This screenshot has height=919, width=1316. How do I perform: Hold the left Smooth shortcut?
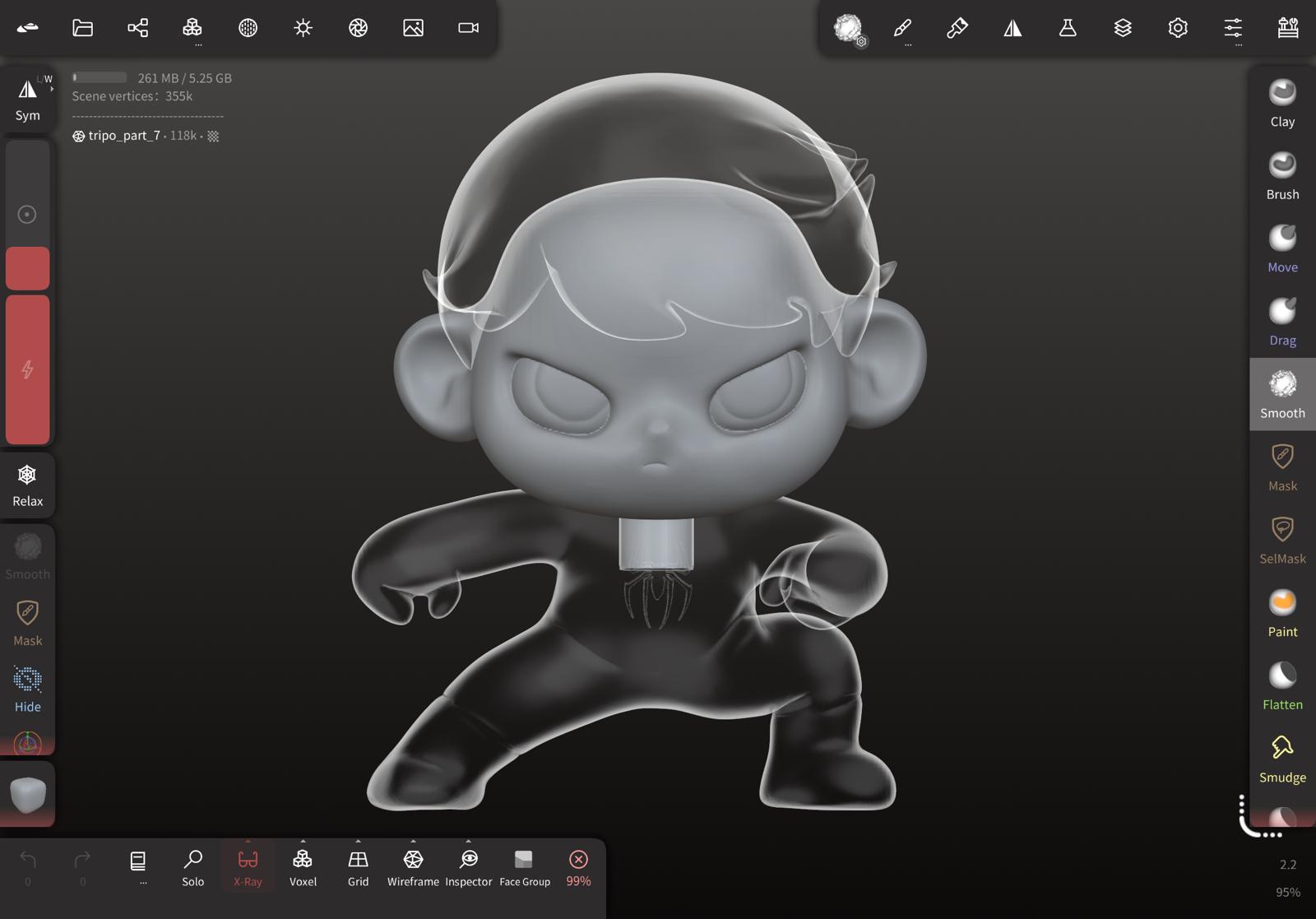27,555
